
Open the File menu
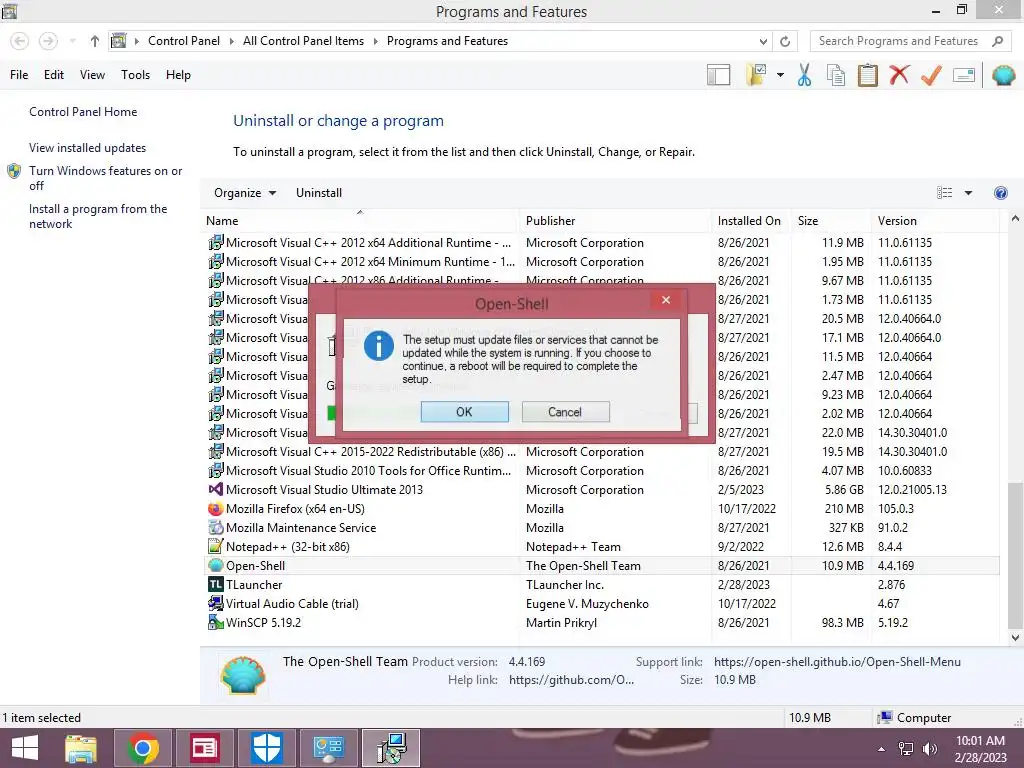[19, 75]
